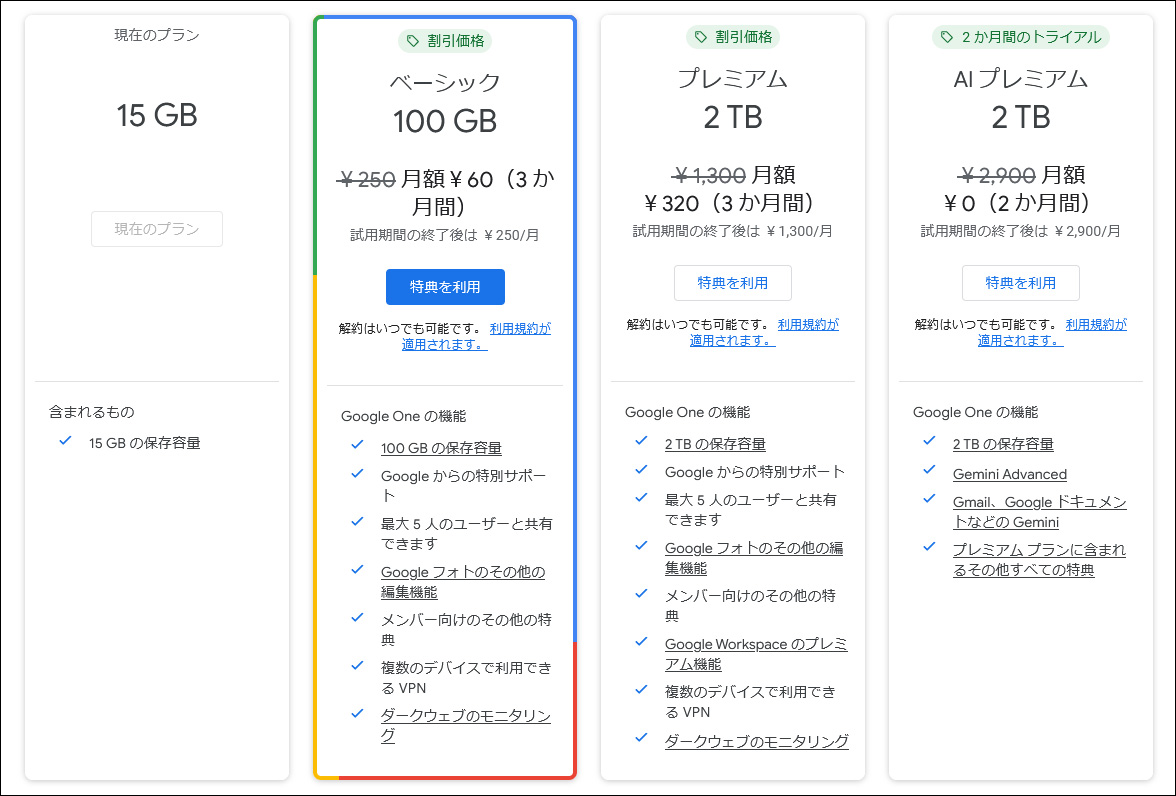Open 2 TB の保存容量 link in プレミアム card
Viewport: 1176px width, 796px height.
pos(715,444)
